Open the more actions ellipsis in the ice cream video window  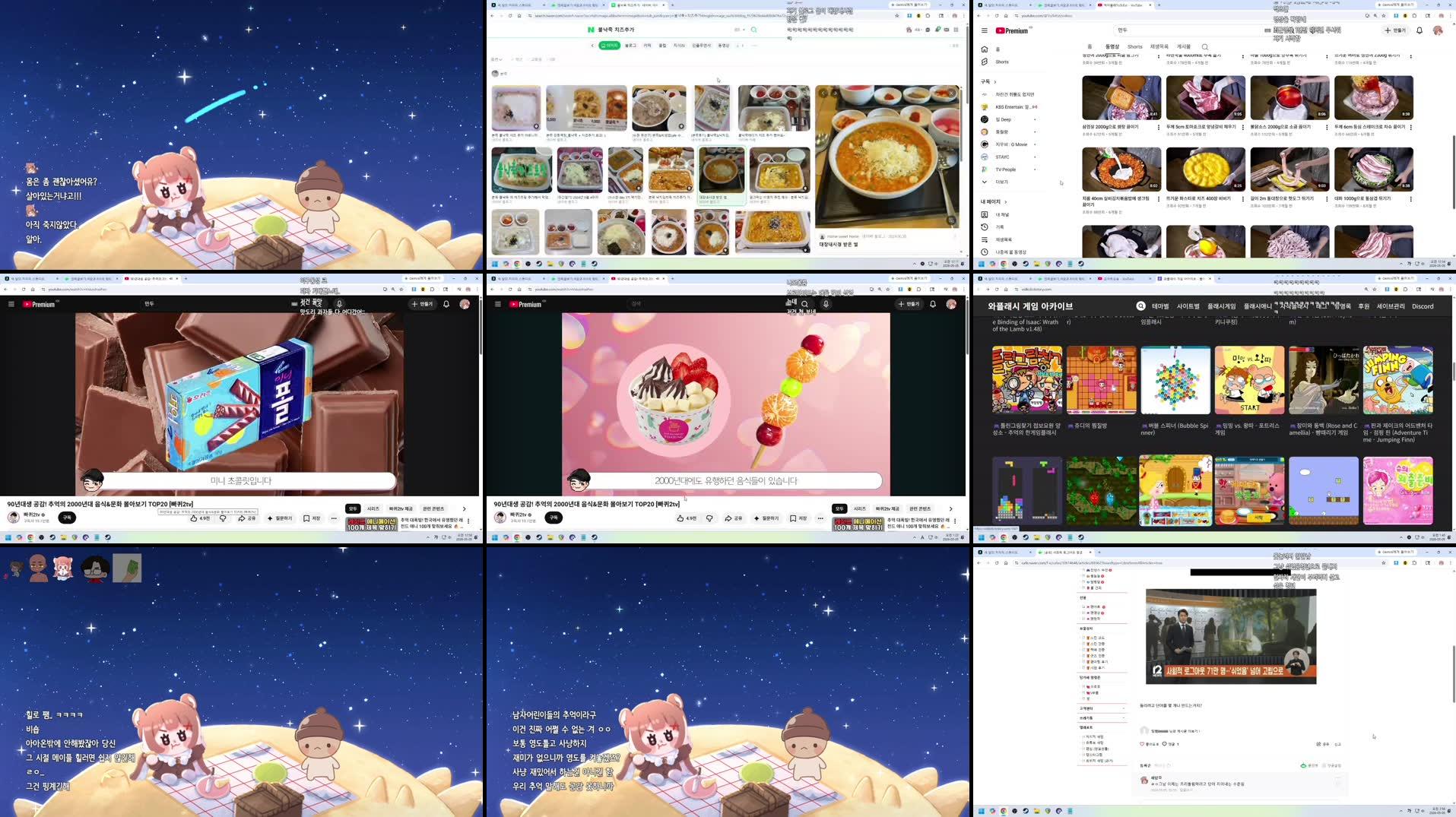820,518
